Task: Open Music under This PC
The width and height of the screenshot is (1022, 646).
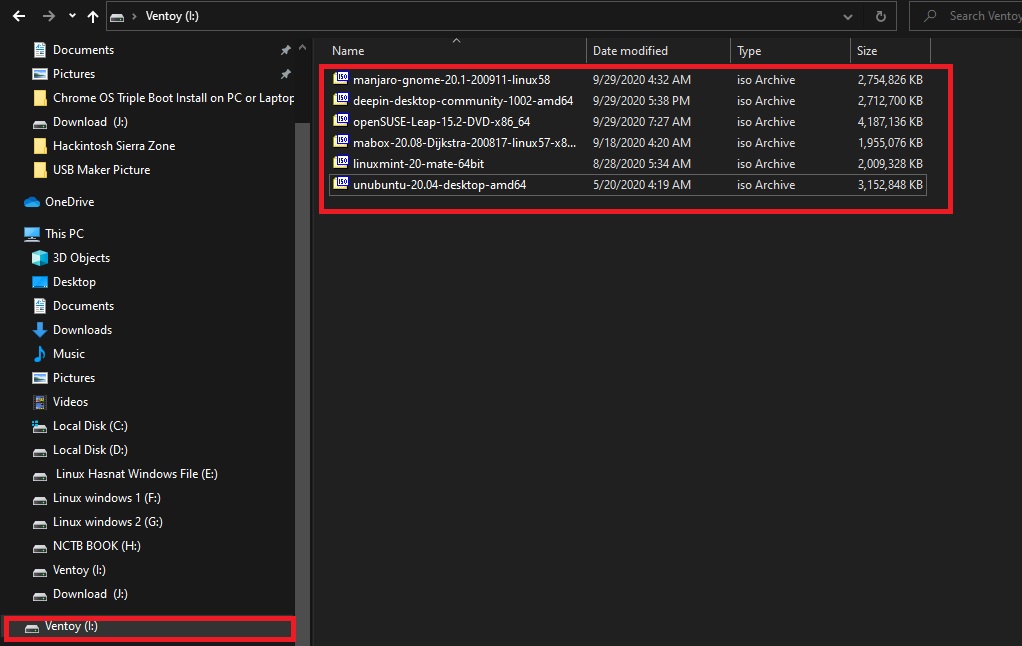Action: [x=68, y=354]
